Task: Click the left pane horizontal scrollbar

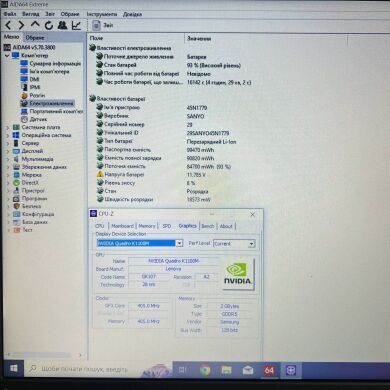Action: [x=43, y=355]
